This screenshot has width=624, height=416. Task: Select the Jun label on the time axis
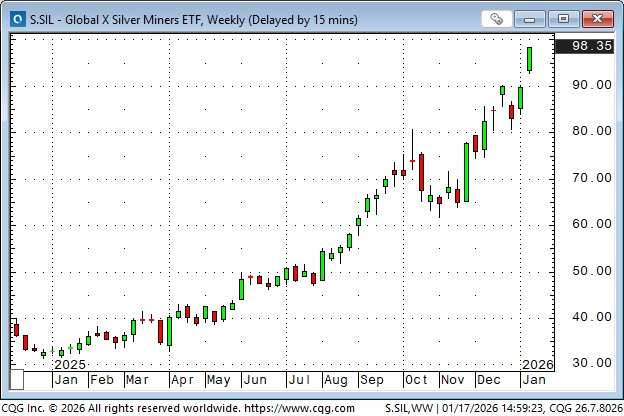[255, 380]
